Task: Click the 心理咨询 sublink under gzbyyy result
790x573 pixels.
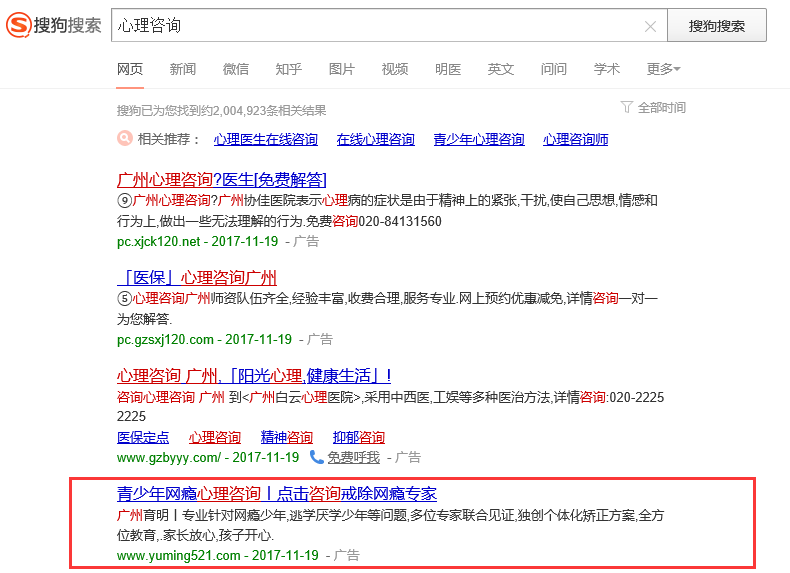Action: pyautogui.click(x=215, y=437)
